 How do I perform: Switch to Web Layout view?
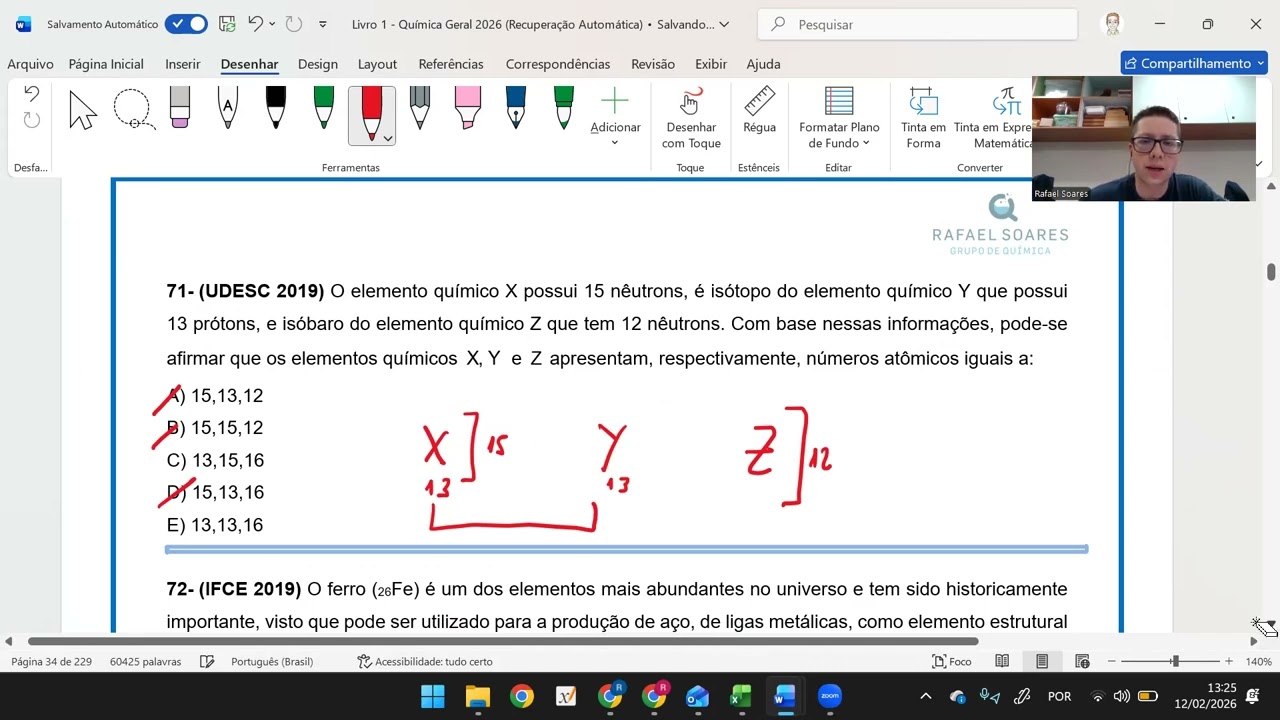pyautogui.click(x=1082, y=662)
